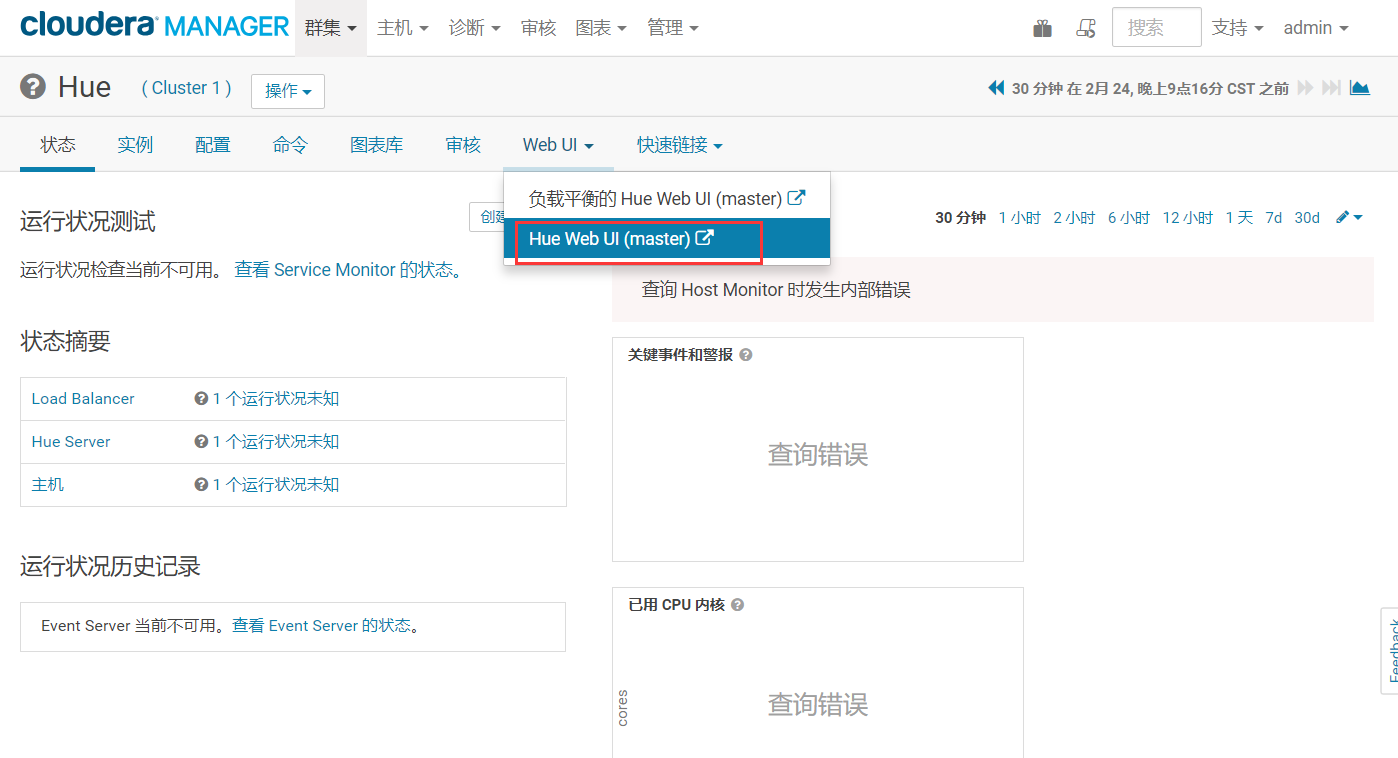Click help icon next to 关键事件和警报
This screenshot has height=758, width=1398.
pos(746,355)
